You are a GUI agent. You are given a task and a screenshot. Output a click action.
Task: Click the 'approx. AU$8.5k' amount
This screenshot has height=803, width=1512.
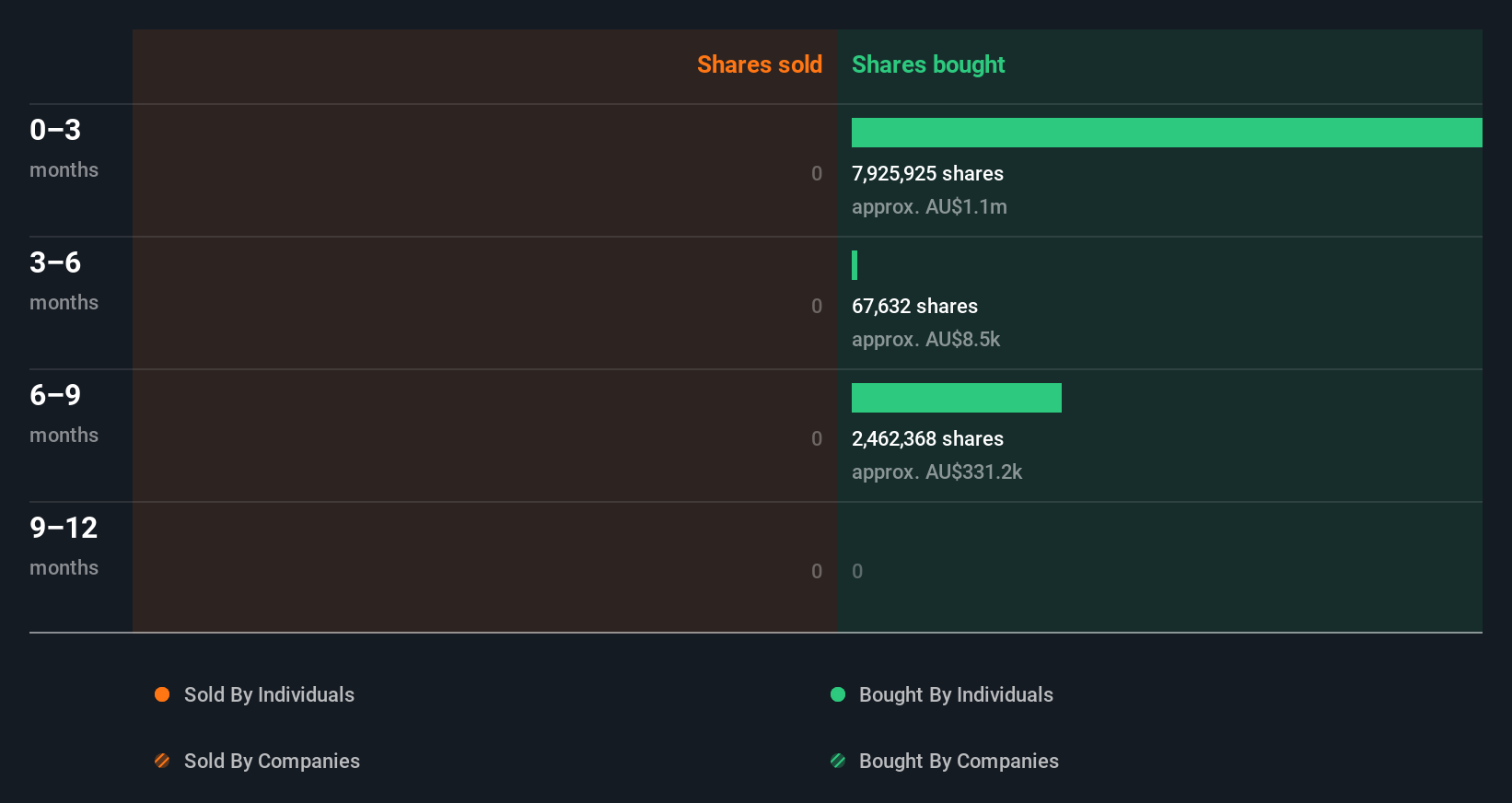[925, 339]
